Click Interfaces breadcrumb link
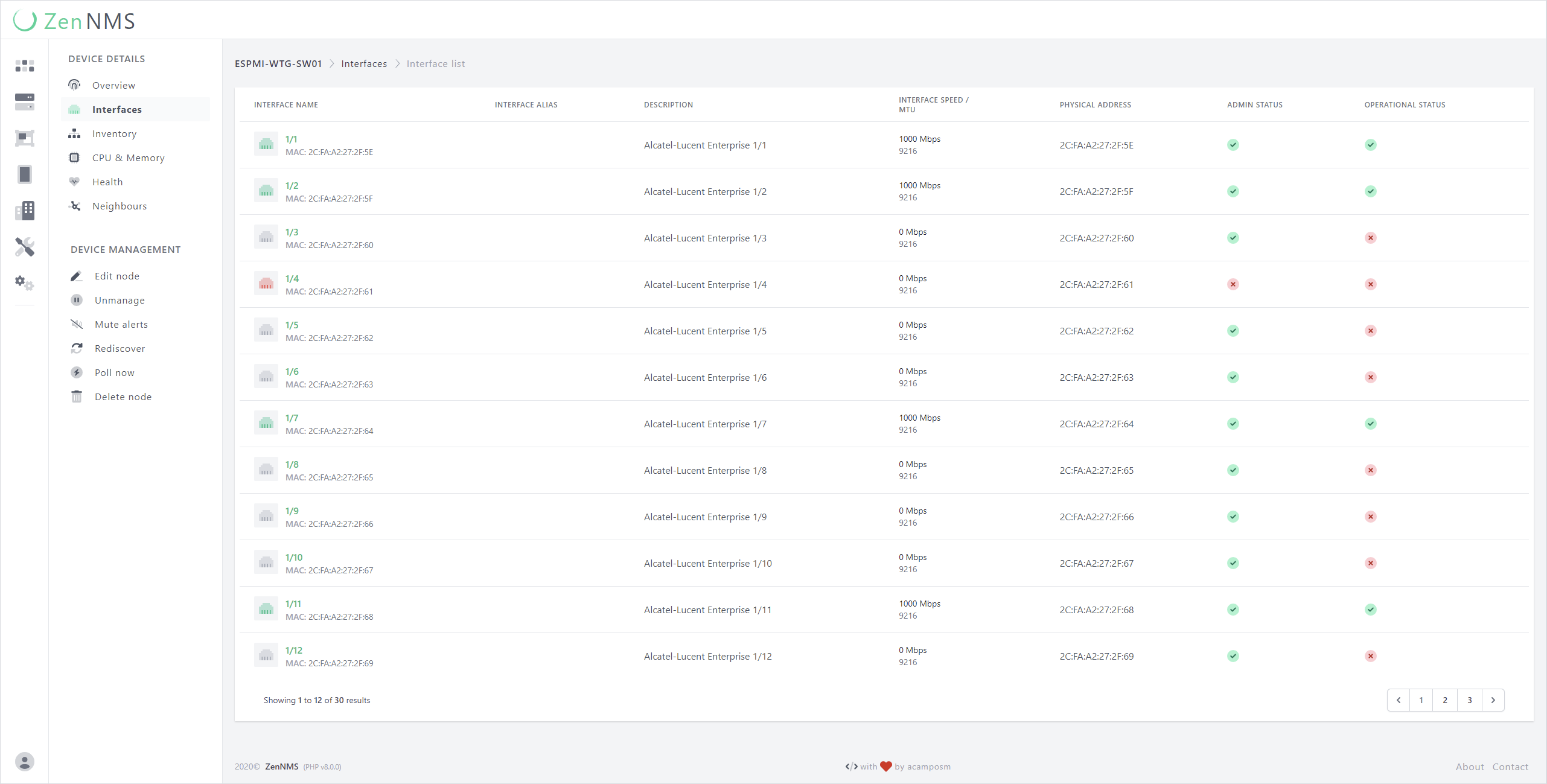Screen dimensions: 1547x784 (364, 64)
